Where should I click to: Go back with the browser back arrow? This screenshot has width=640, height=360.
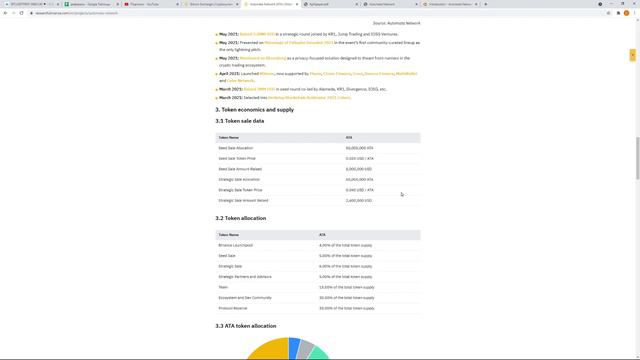[x=5, y=13]
